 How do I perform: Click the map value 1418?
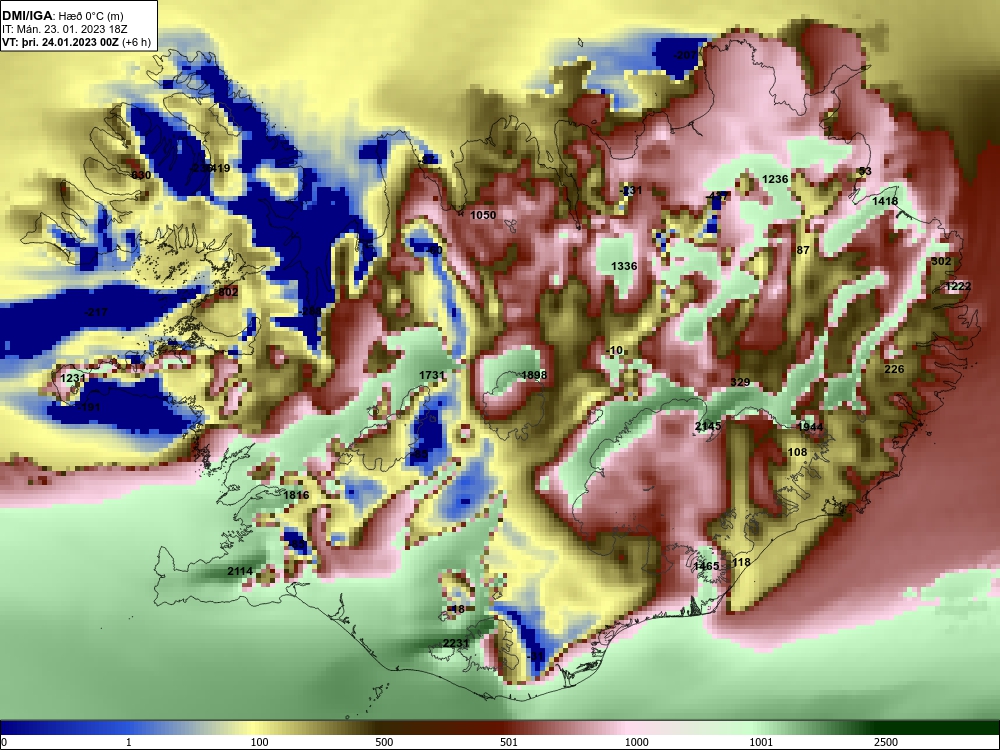tap(885, 201)
